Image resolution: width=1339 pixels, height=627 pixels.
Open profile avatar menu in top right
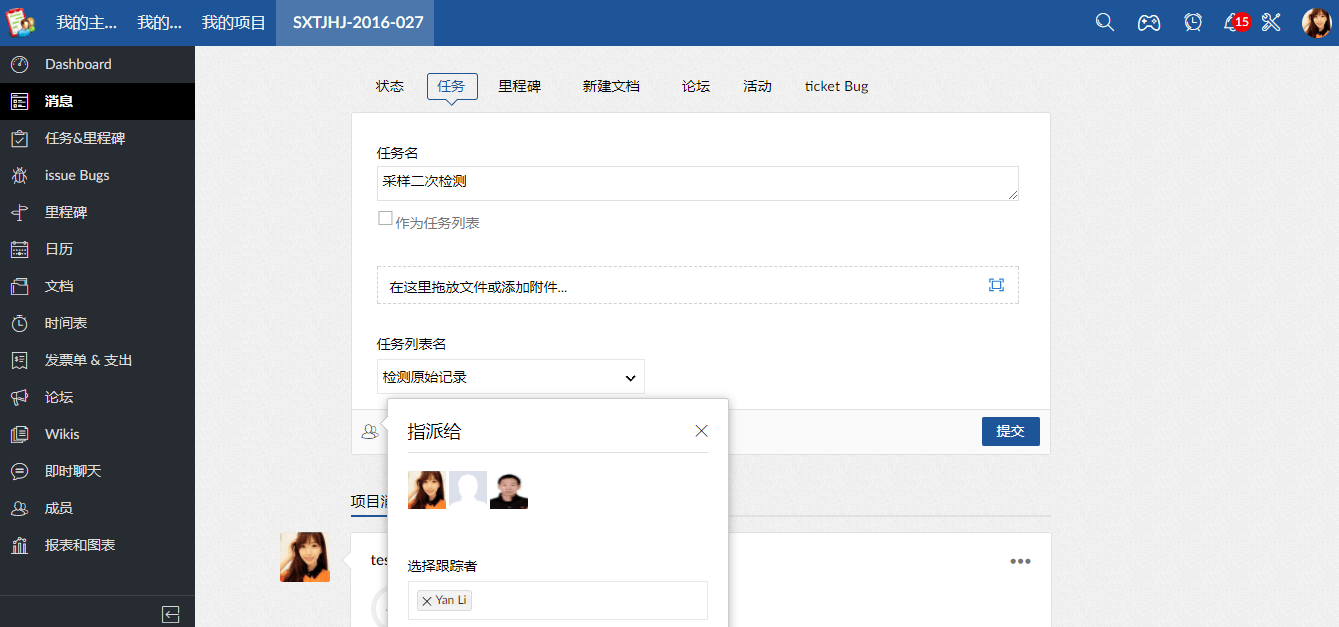point(1316,22)
